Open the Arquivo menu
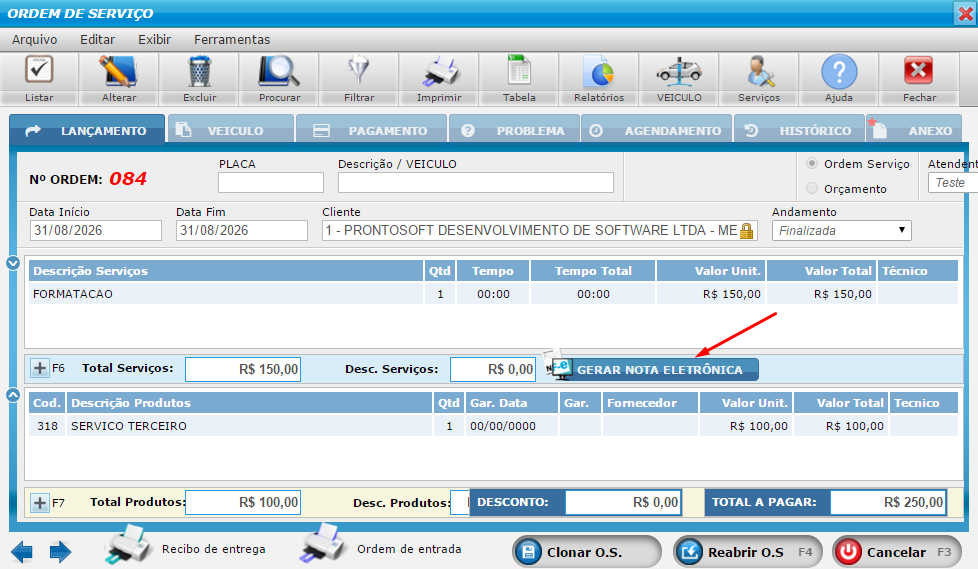Image resolution: width=978 pixels, height=569 pixels. pyautogui.click(x=34, y=39)
